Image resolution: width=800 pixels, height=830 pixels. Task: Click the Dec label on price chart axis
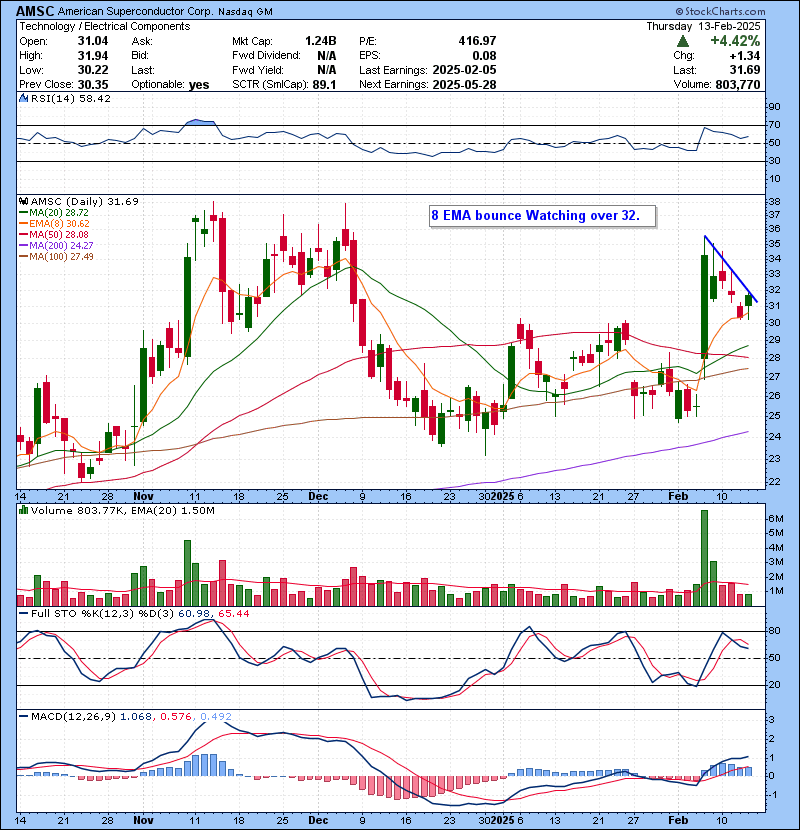point(318,497)
